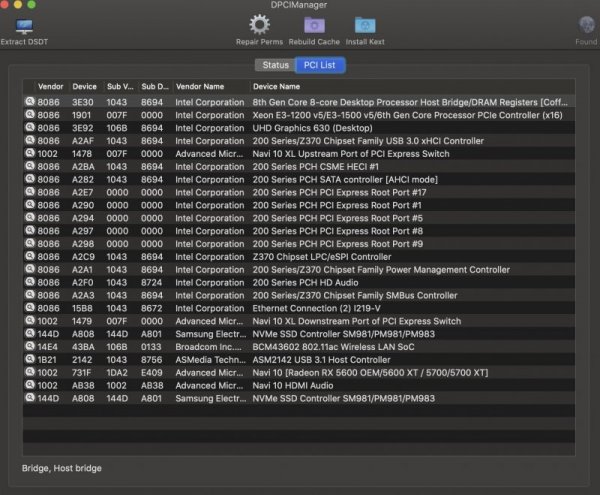Click sub device 8756 cell
This screenshot has width=600, height=495.
[152, 360]
